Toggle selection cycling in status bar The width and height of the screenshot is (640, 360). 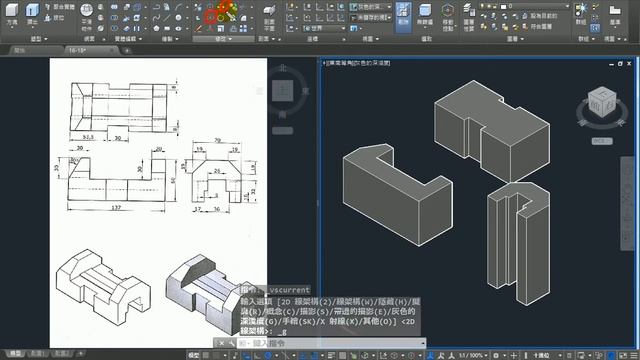point(353,356)
